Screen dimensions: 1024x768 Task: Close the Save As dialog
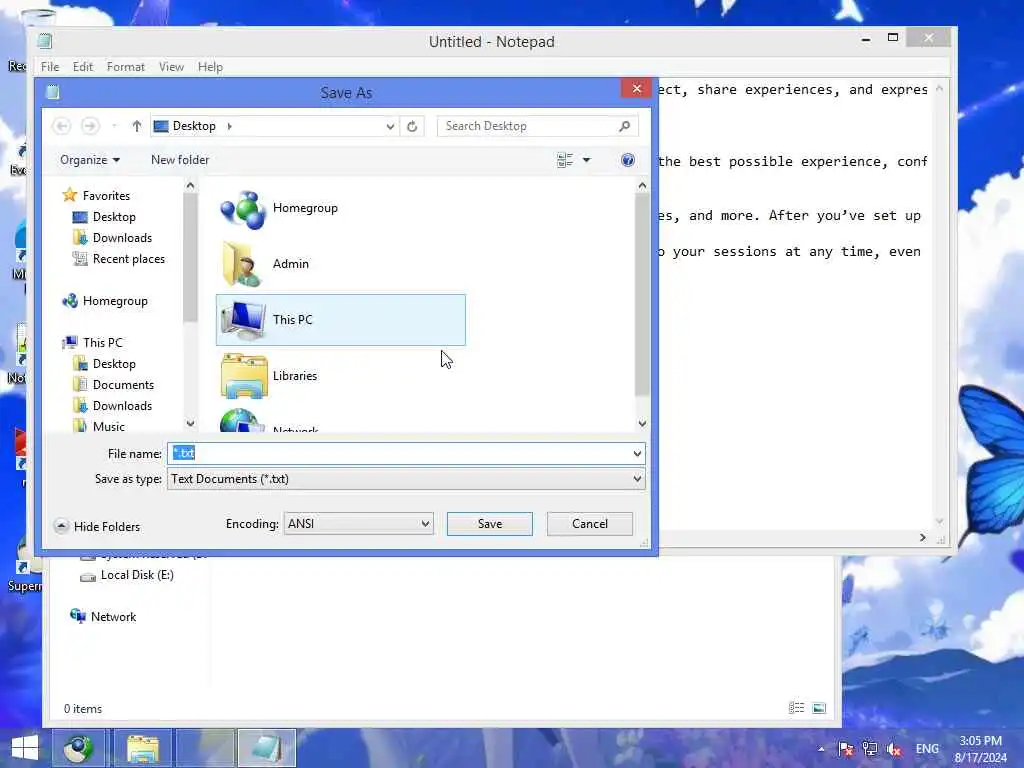[x=637, y=88]
